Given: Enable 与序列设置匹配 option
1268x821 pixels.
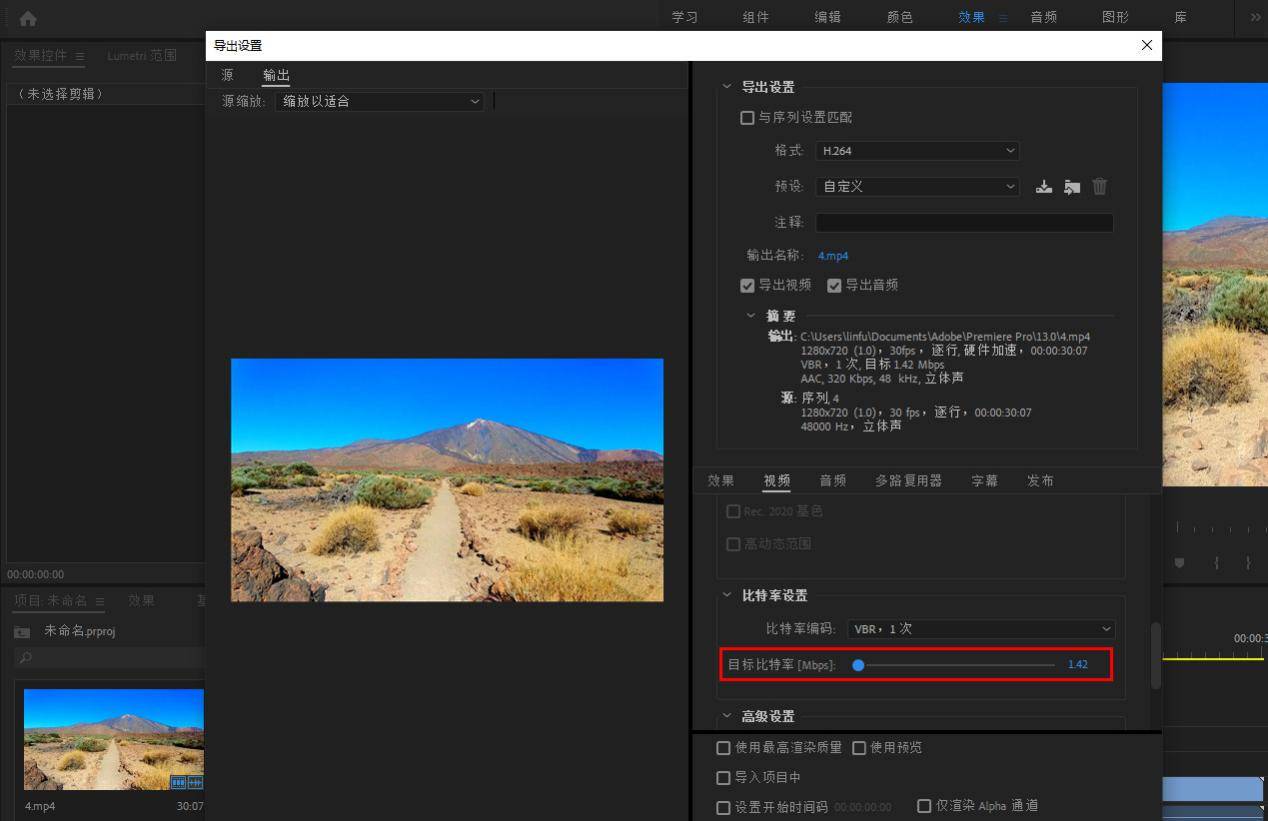Looking at the screenshot, I should point(747,117).
